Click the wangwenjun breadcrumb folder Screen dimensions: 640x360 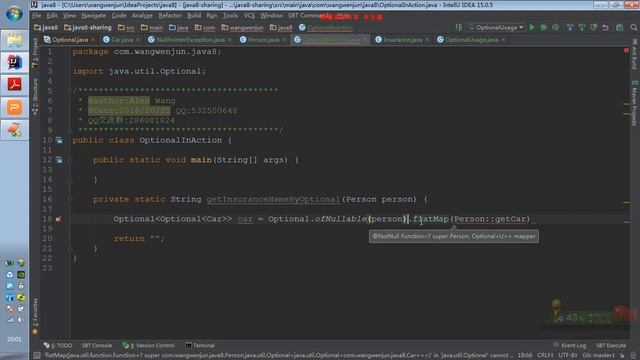tap(242, 28)
